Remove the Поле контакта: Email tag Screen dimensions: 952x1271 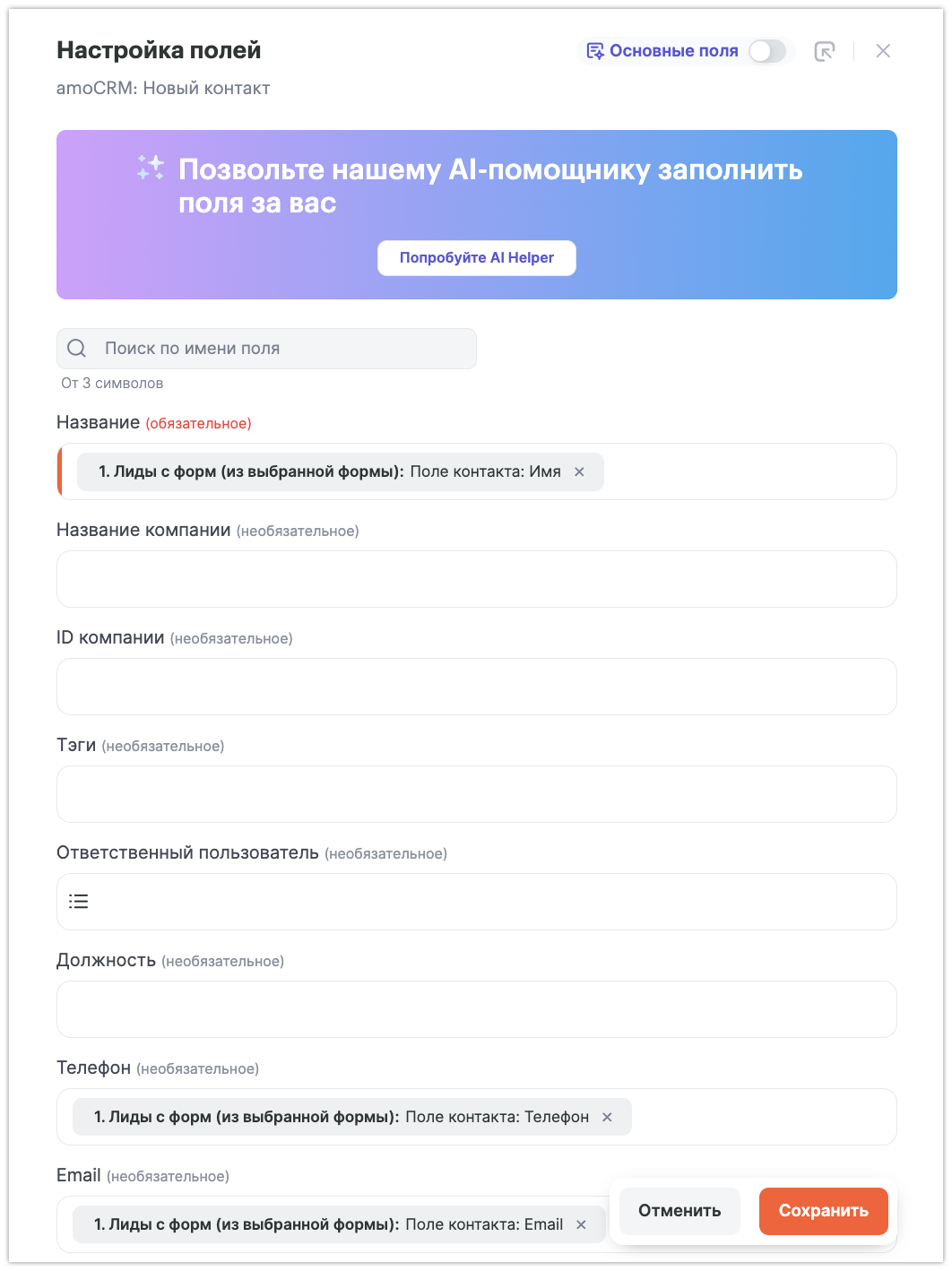coord(581,1225)
